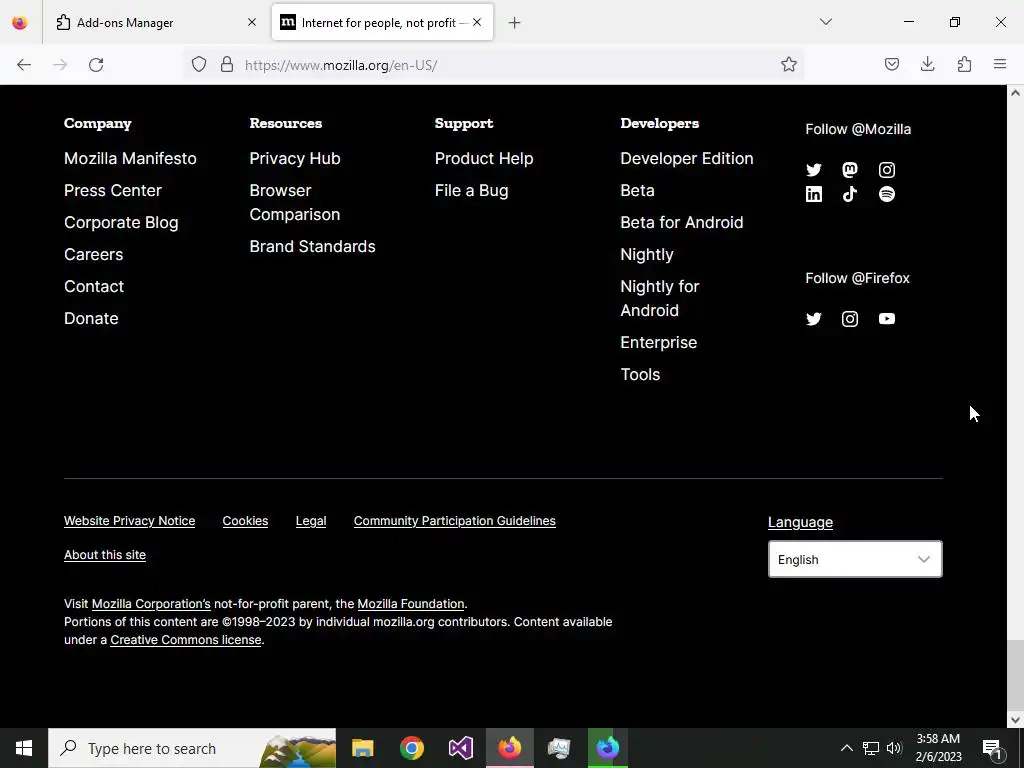This screenshot has height=768, width=1024.
Task: Follow Mozilla Foundation link
Action: coord(411,604)
